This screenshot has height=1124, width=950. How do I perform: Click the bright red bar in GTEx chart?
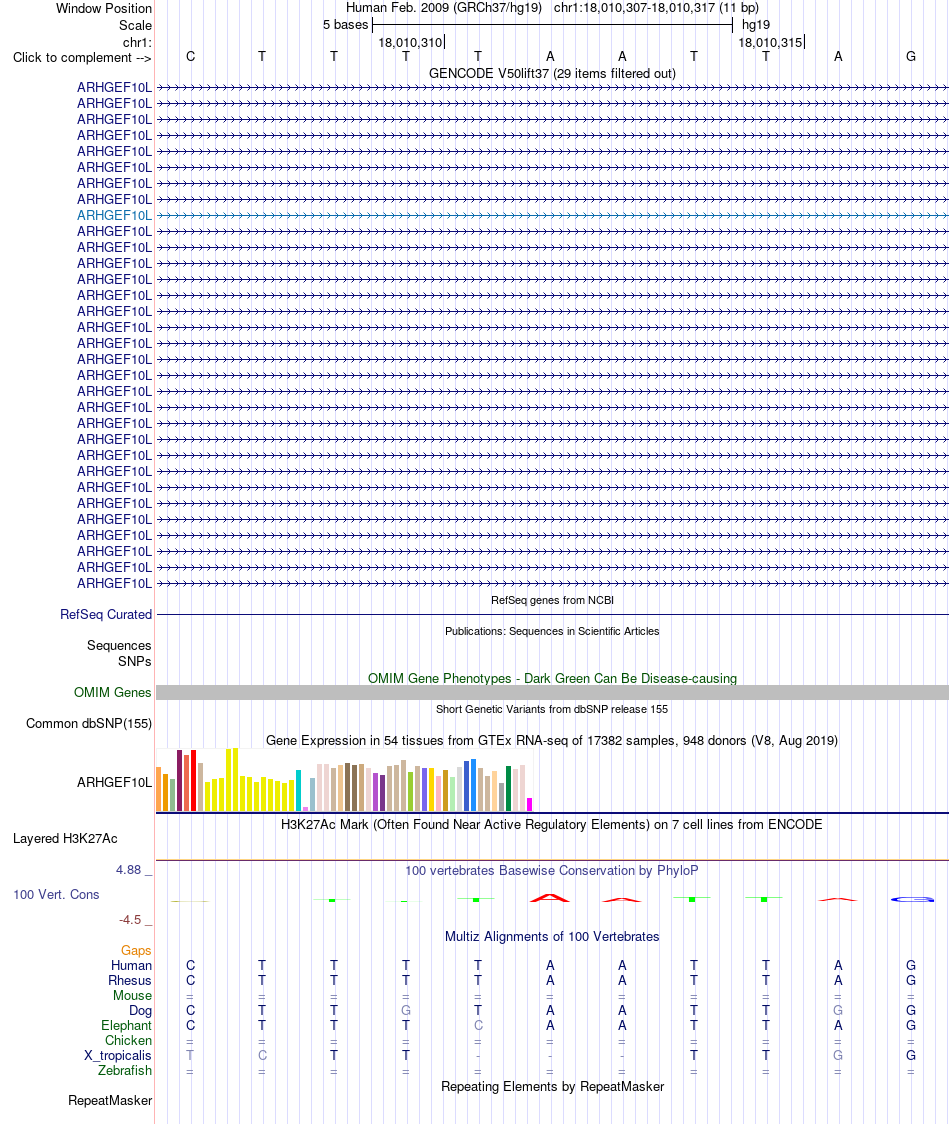194,781
